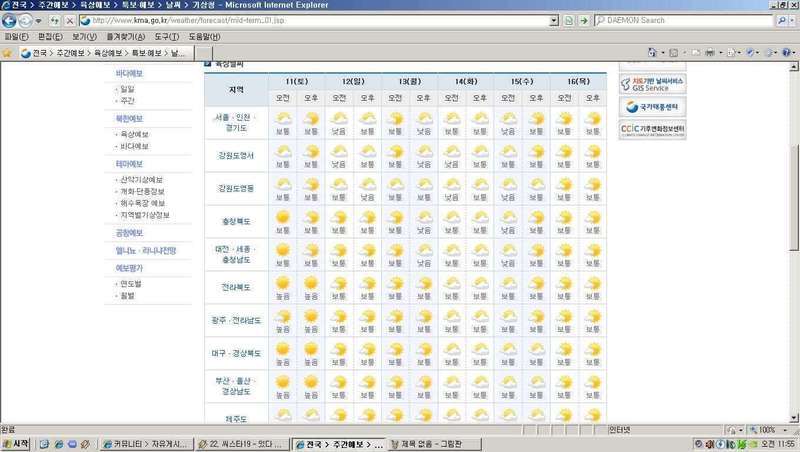The height and width of the screenshot is (452, 800).
Task: Open 바다예보 section in sidebar
Action: 129,73
